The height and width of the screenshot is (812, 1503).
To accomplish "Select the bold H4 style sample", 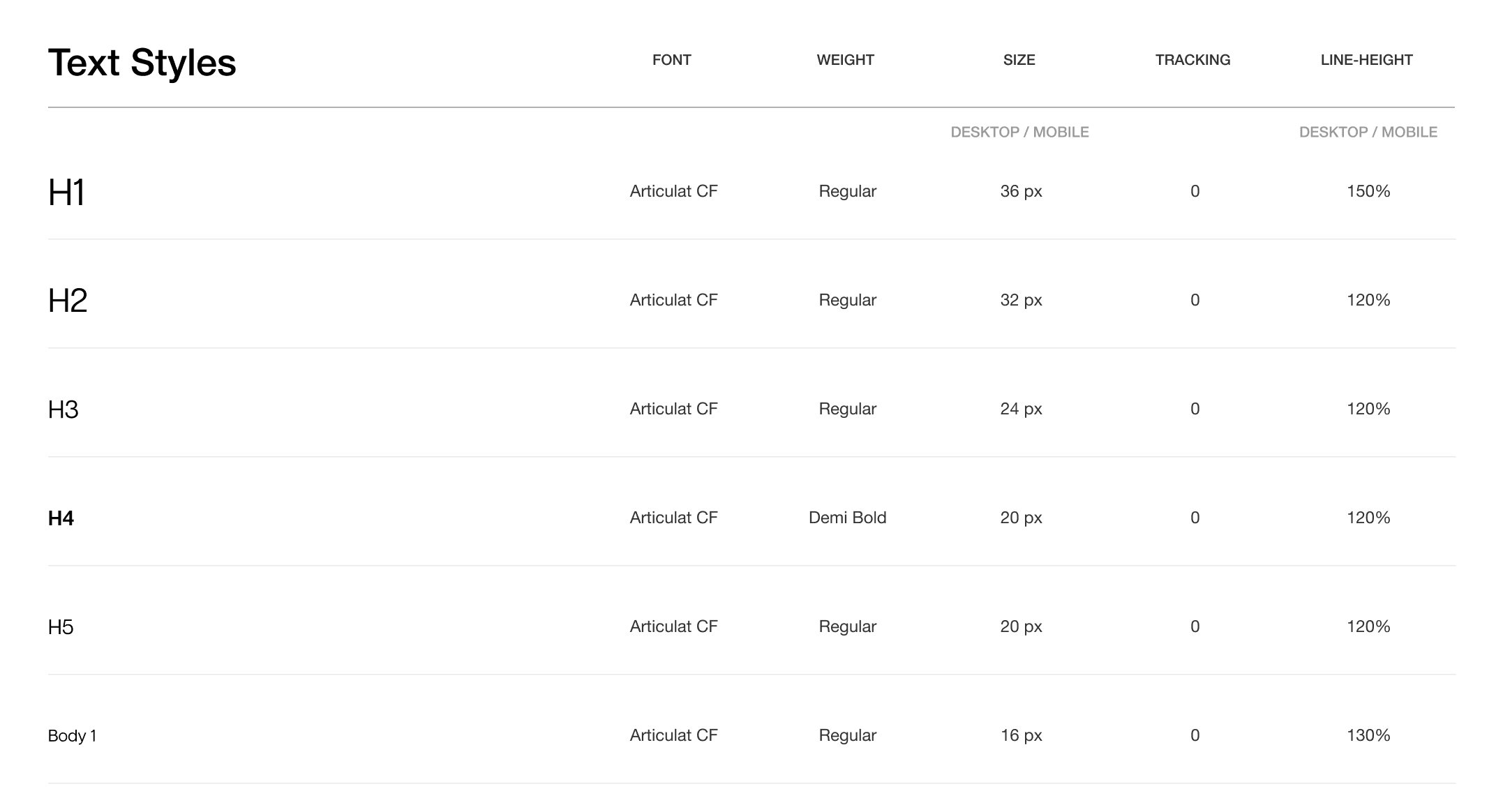I will click(61, 518).
